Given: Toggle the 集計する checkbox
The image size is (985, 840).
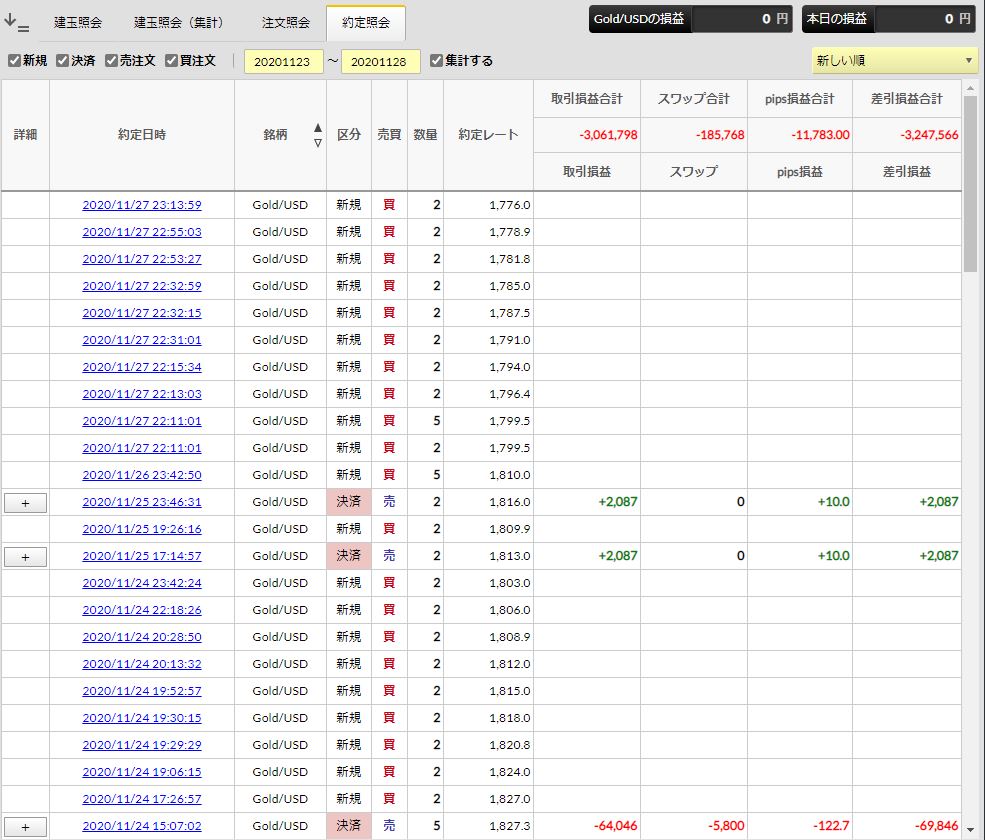Looking at the screenshot, I should coord(437,61).
